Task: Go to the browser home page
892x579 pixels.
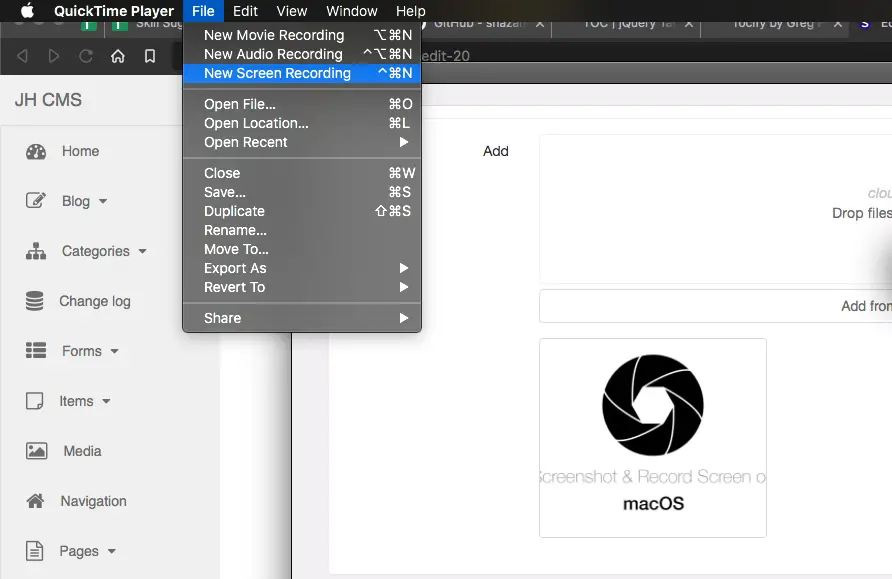Action: pos(118,56)
